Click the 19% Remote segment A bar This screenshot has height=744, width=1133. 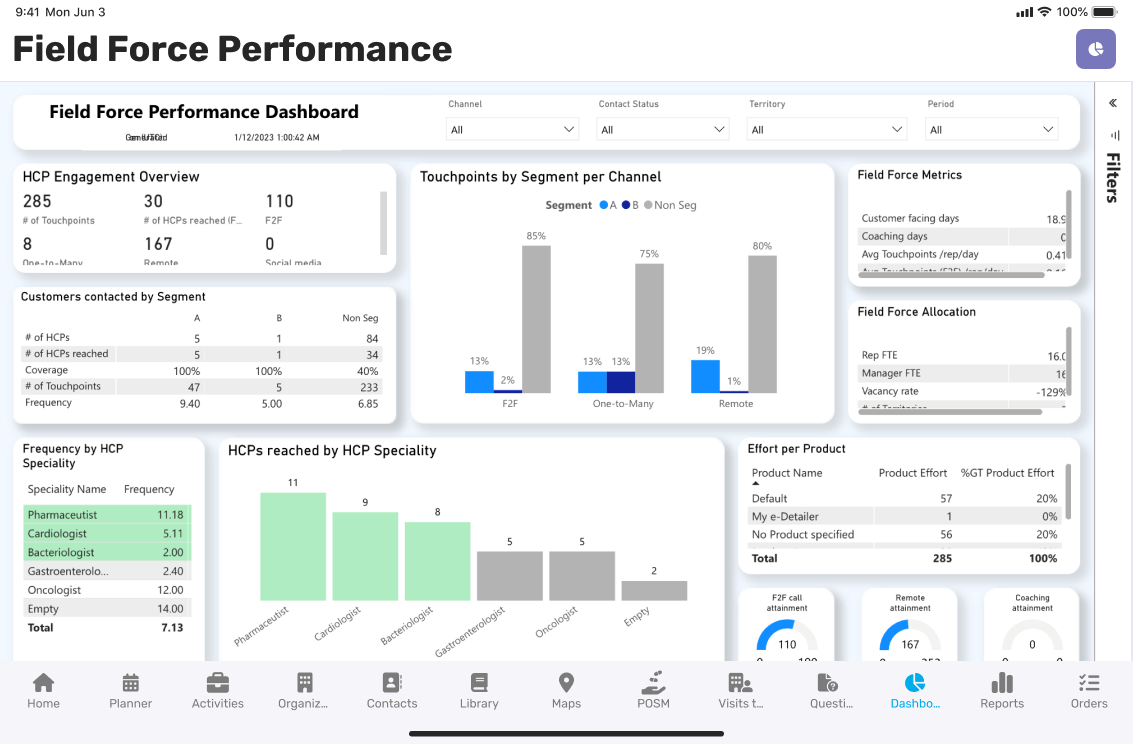705,376
